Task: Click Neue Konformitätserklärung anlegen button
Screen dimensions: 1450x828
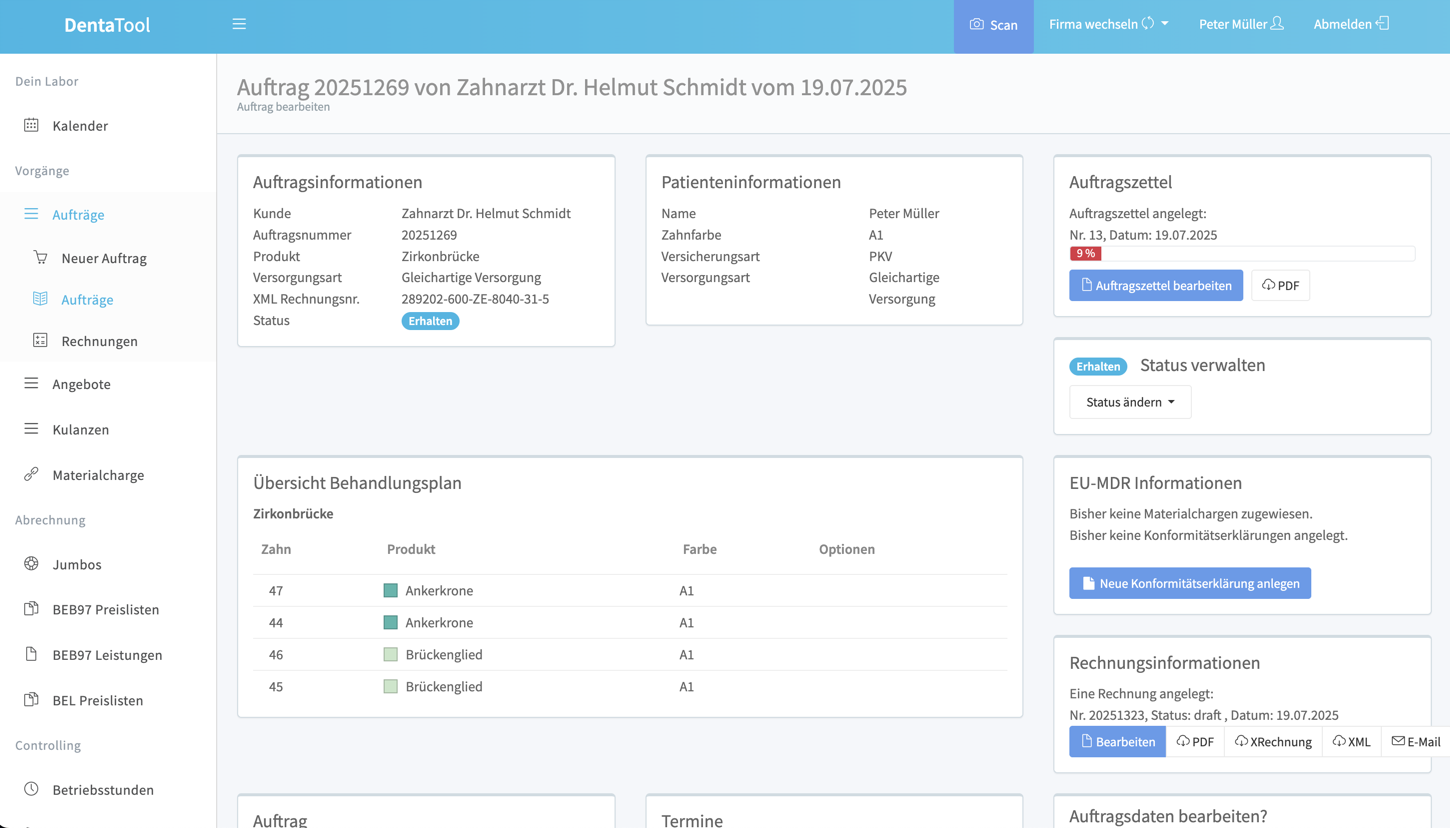Action: click(1189, 583)
